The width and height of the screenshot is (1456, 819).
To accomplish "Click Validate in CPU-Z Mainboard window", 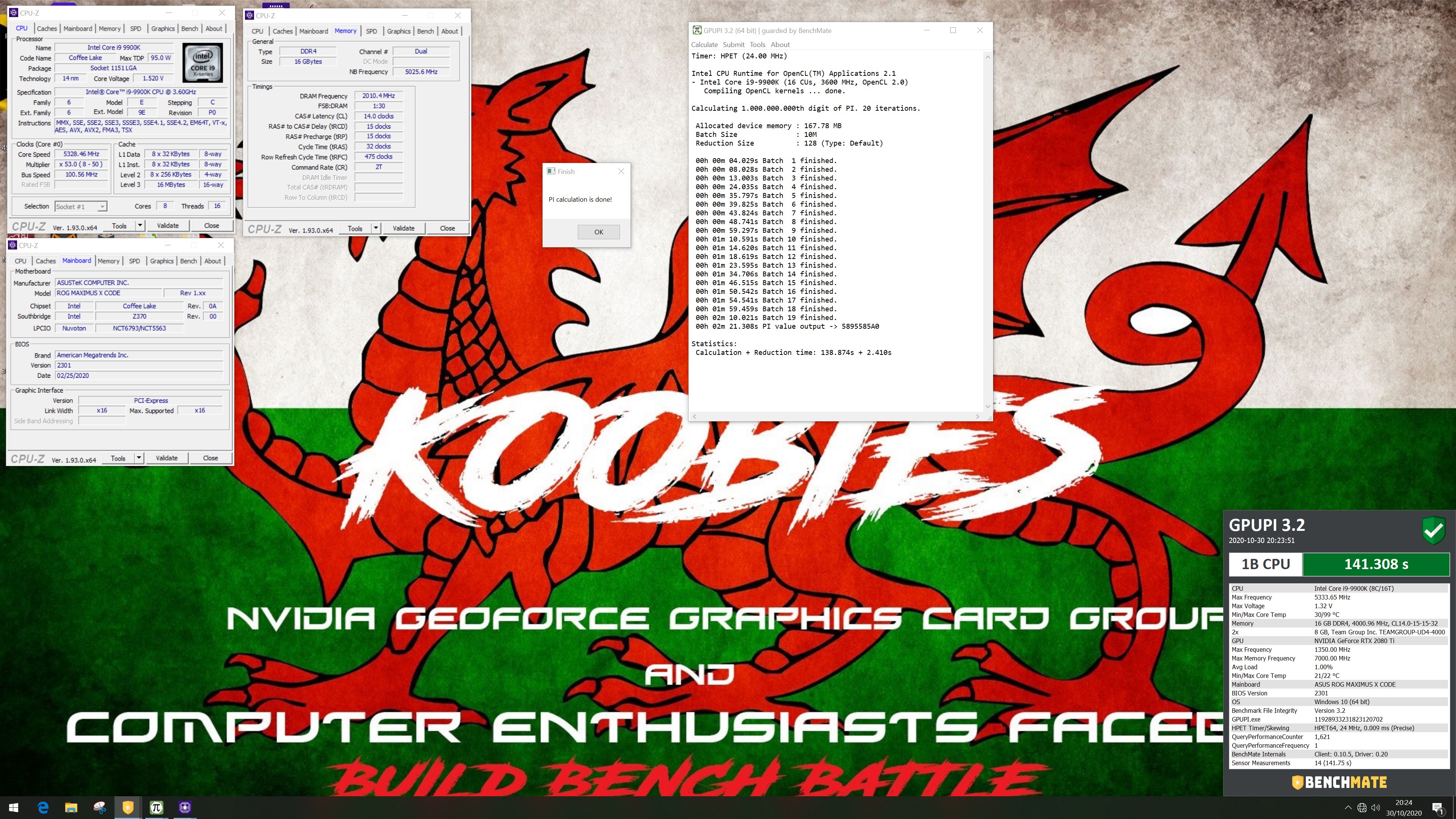I will pos(166,458).
